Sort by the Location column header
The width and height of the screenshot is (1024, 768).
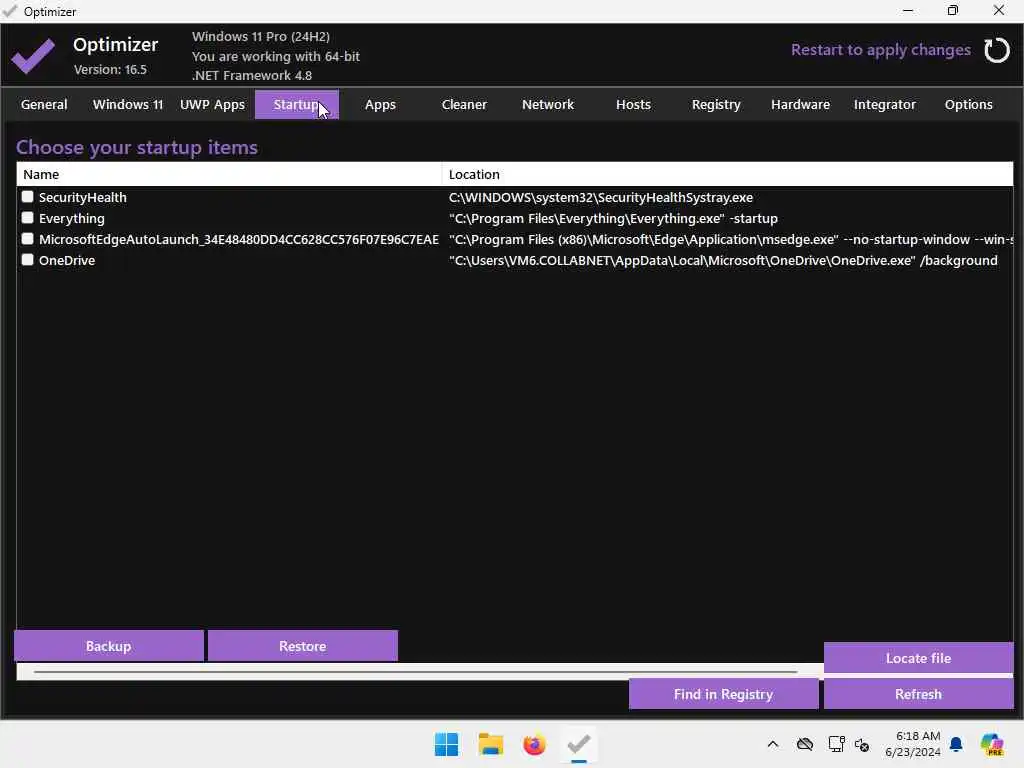[728, 174]
